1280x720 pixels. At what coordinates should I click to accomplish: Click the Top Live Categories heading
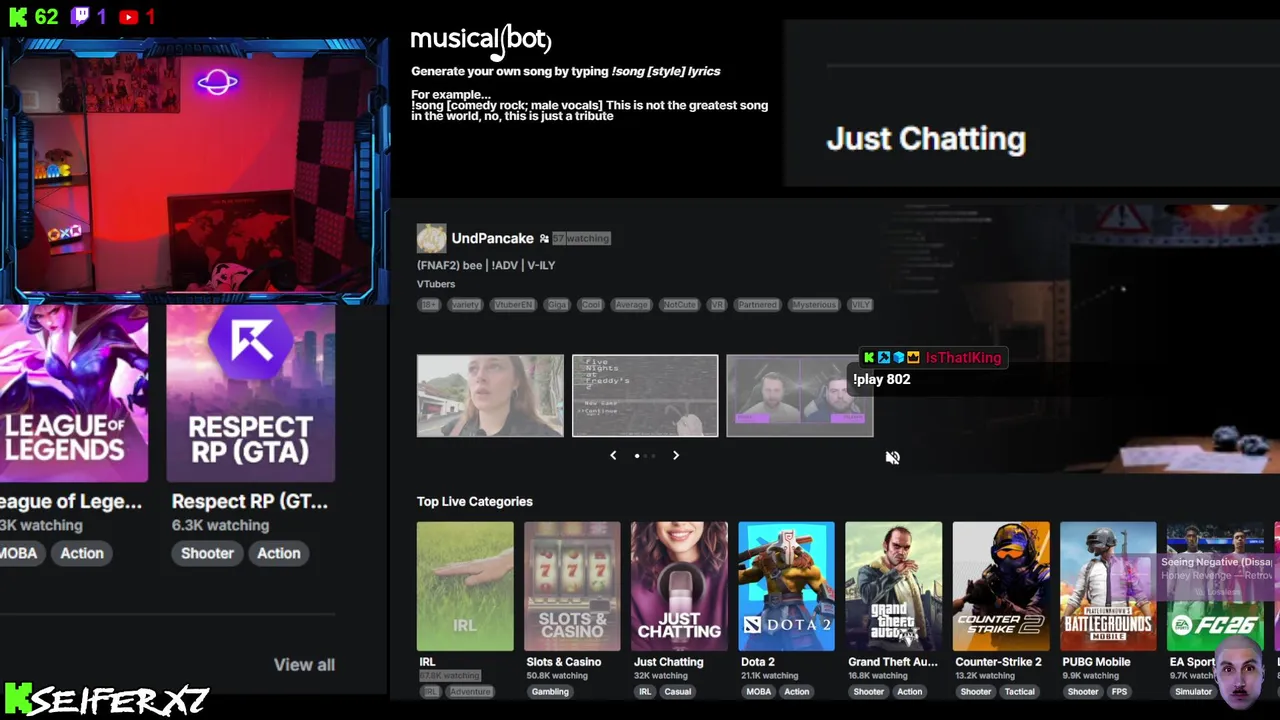[x=475, y=502]
